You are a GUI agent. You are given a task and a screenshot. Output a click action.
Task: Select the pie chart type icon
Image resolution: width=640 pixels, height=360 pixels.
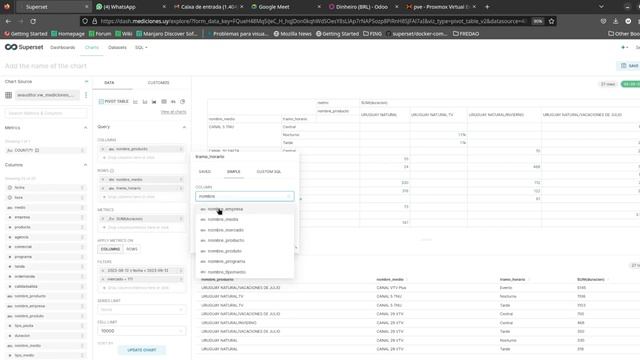182,102
